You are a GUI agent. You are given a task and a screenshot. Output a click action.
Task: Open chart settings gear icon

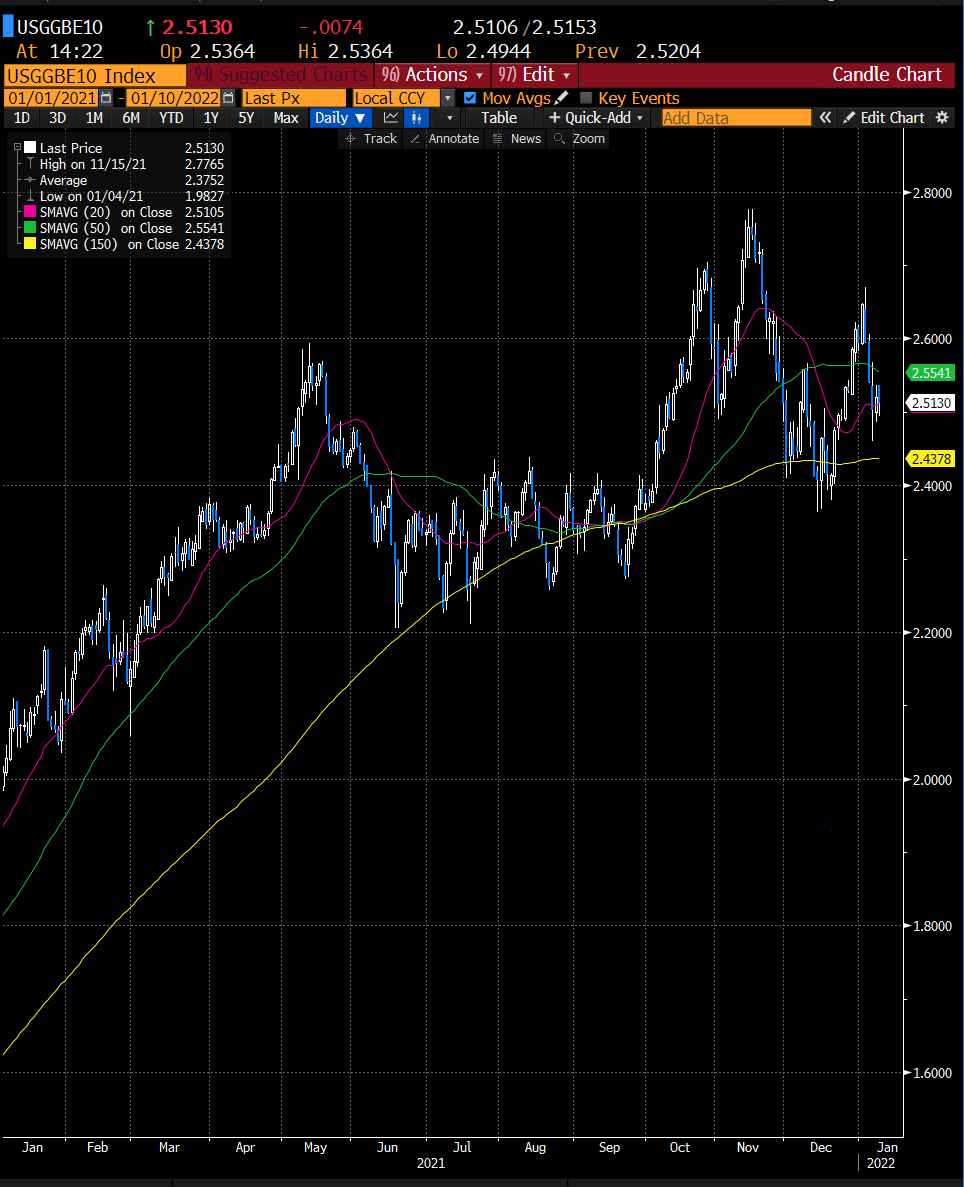click(942, 117)
